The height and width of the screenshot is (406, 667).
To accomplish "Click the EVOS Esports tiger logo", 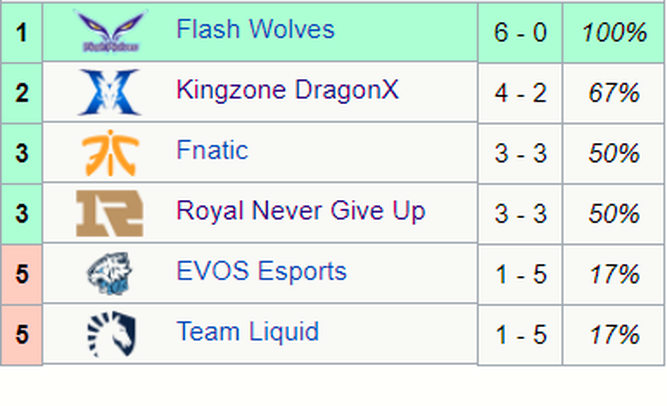I will pyautogui.click(x=110, y=274).
